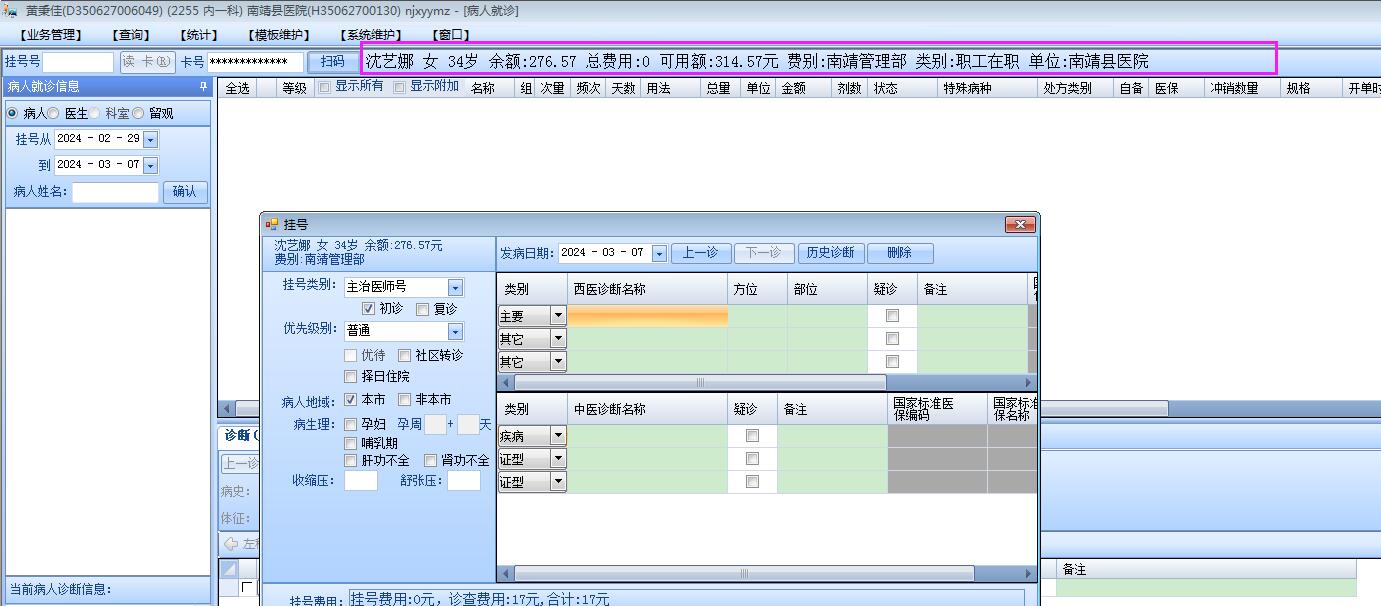The image size is (1381, 606).
Task: Enable the 择日住院 checkbox
Action: pos(350,377)
